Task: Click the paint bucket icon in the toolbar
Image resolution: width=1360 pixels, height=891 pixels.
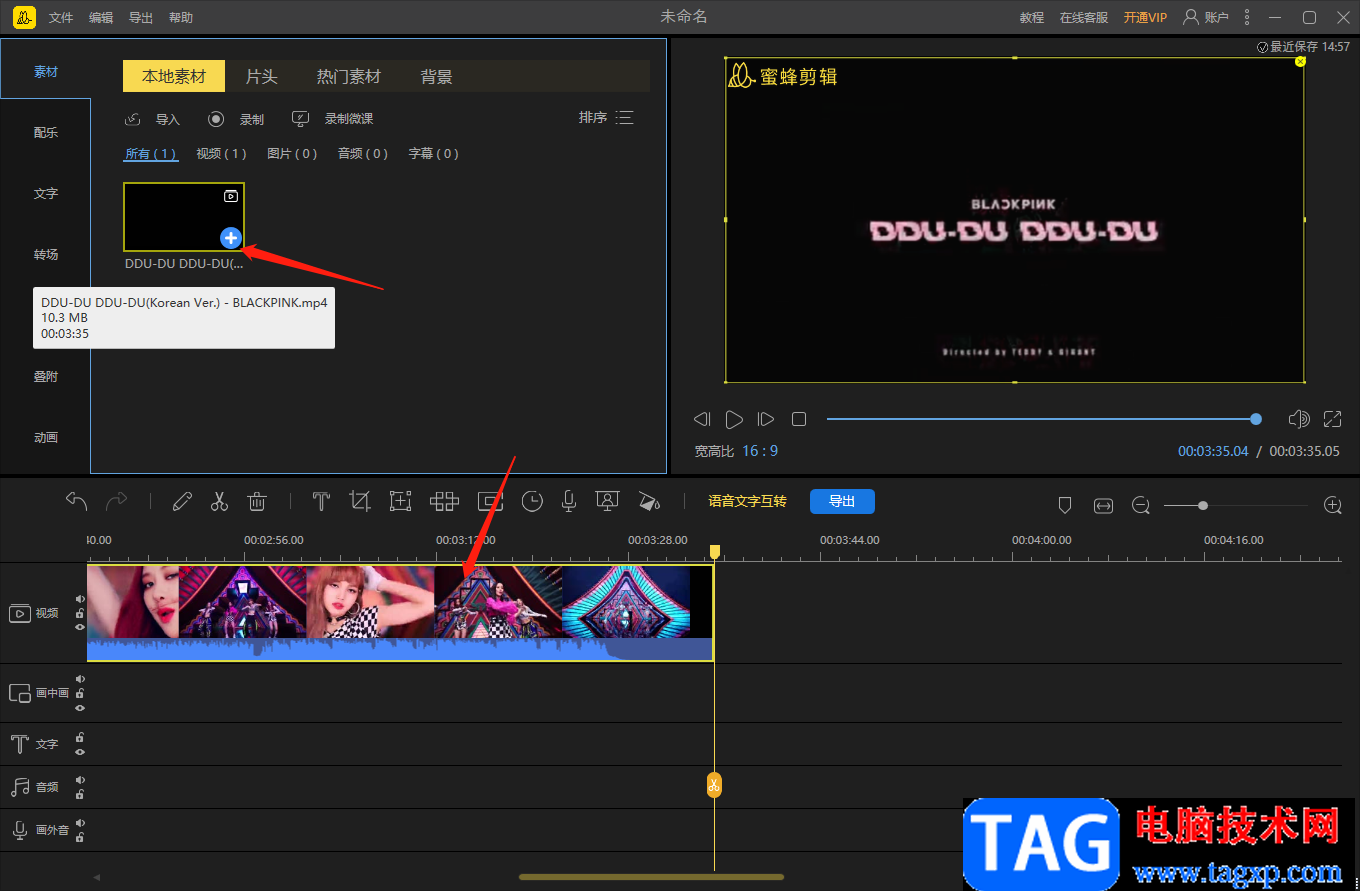Action: 650,501
